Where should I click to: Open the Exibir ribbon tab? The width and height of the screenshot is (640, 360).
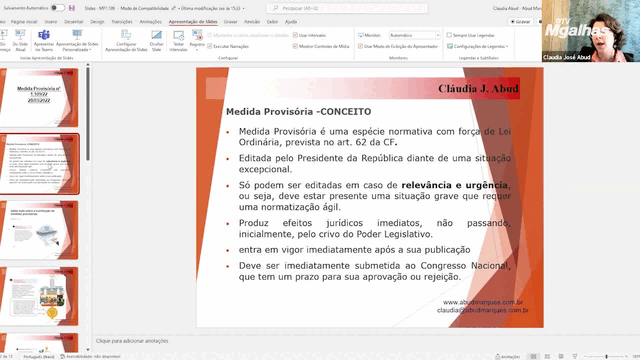[272, 22]
